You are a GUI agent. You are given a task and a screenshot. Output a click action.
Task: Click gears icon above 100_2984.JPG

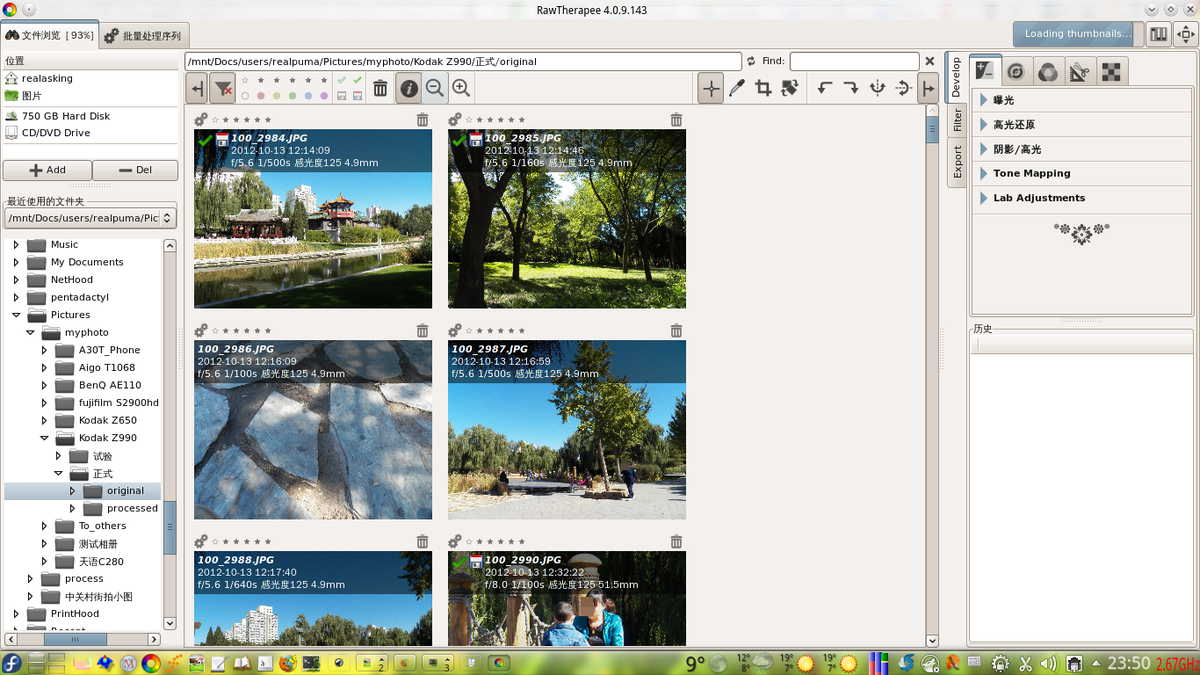pyautogui.click(x=201, y=120)
